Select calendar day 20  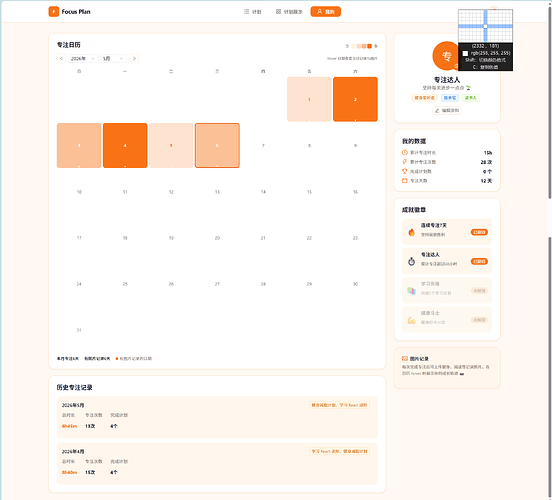[x=217, y=238]
